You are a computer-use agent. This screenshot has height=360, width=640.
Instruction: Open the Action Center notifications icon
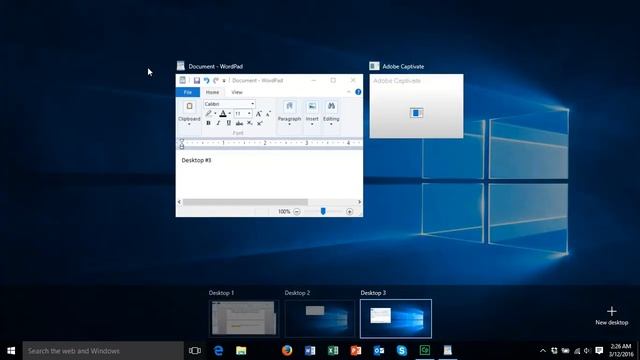[x=599, y=351]
